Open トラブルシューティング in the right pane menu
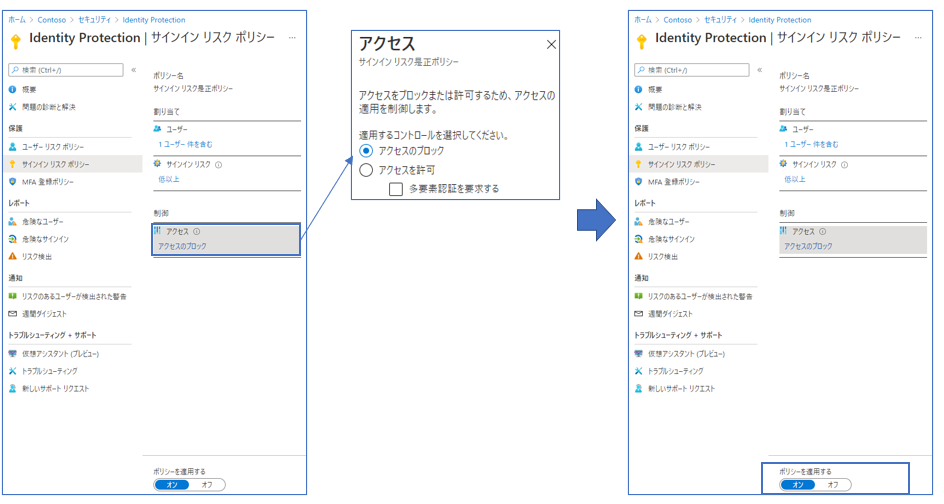This screenshot has height=504, width=944. coord(675,372)
